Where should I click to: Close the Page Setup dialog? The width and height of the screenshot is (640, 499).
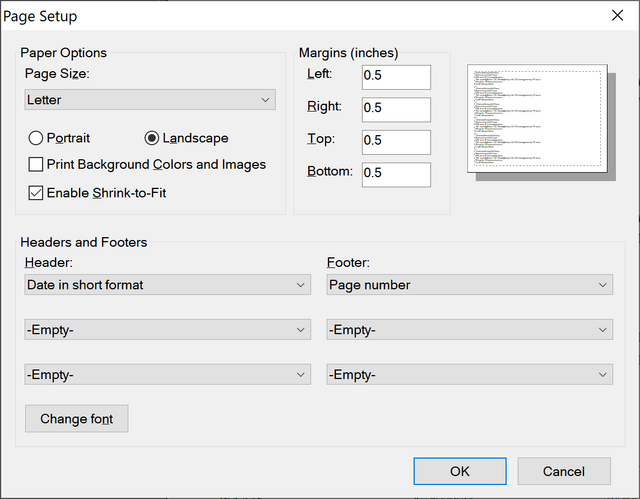615,16
